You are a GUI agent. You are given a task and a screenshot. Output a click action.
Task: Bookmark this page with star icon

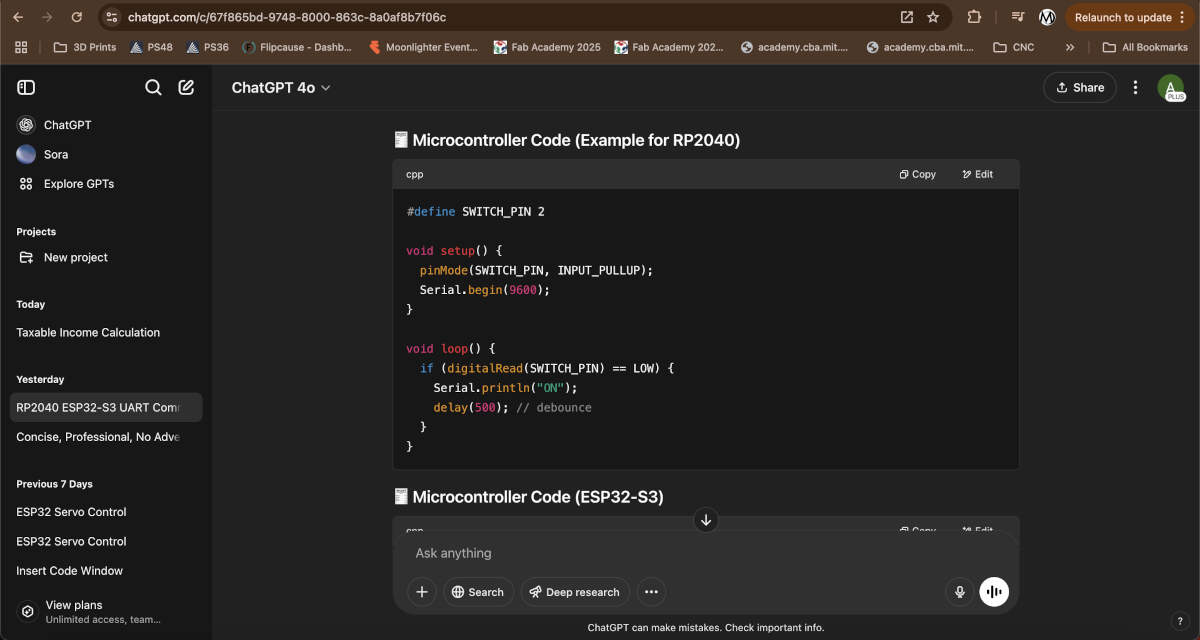933,17
